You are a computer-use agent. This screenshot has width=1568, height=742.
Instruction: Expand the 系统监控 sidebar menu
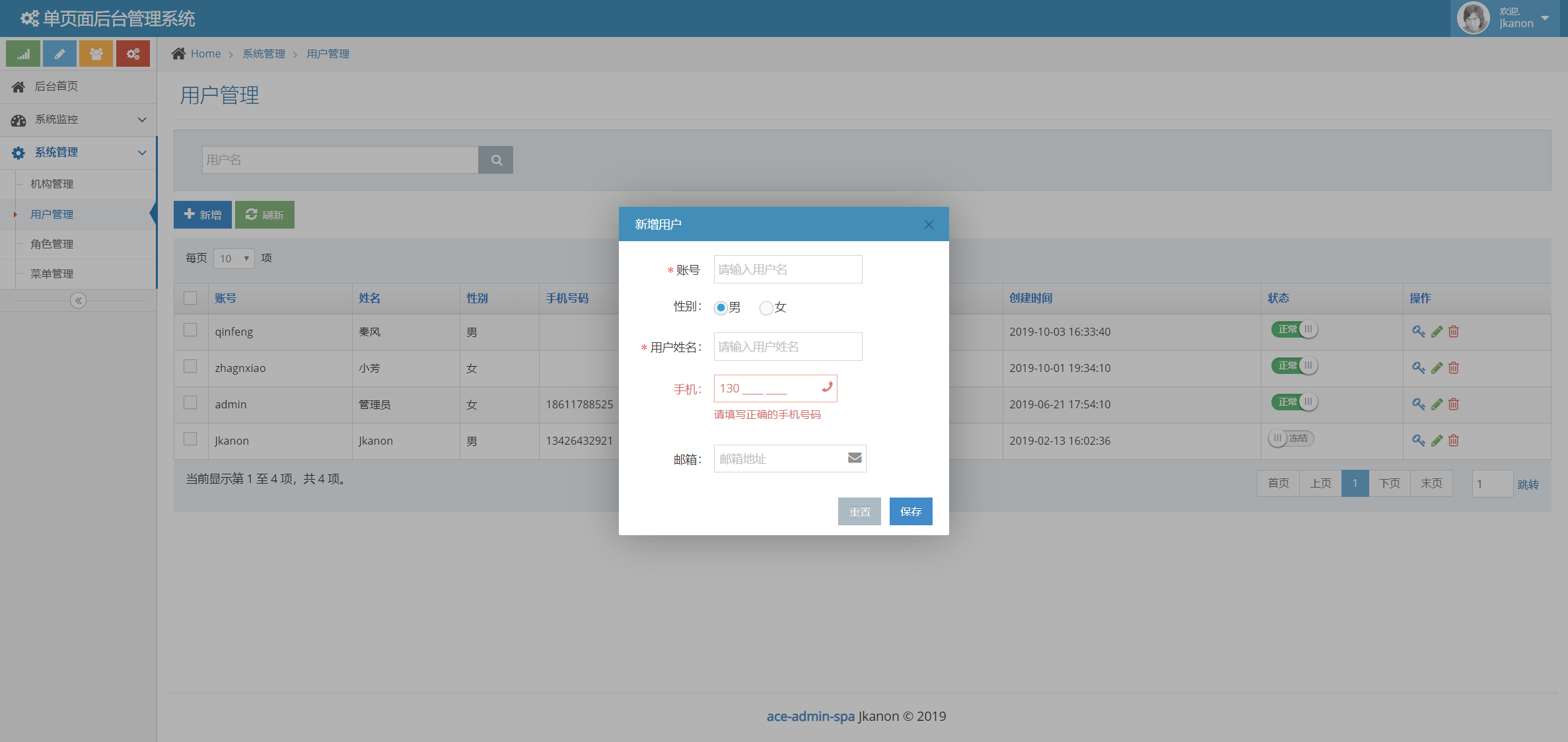click(x=78, y=120)
